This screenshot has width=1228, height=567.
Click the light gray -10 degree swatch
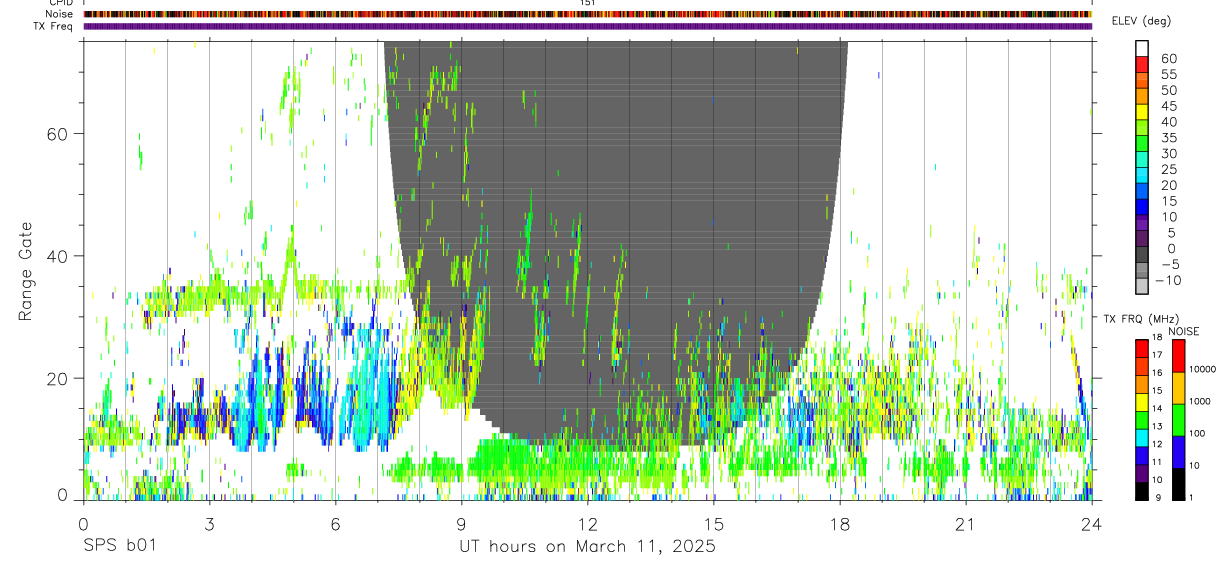pyautogui.click(x=1142, y=286)
